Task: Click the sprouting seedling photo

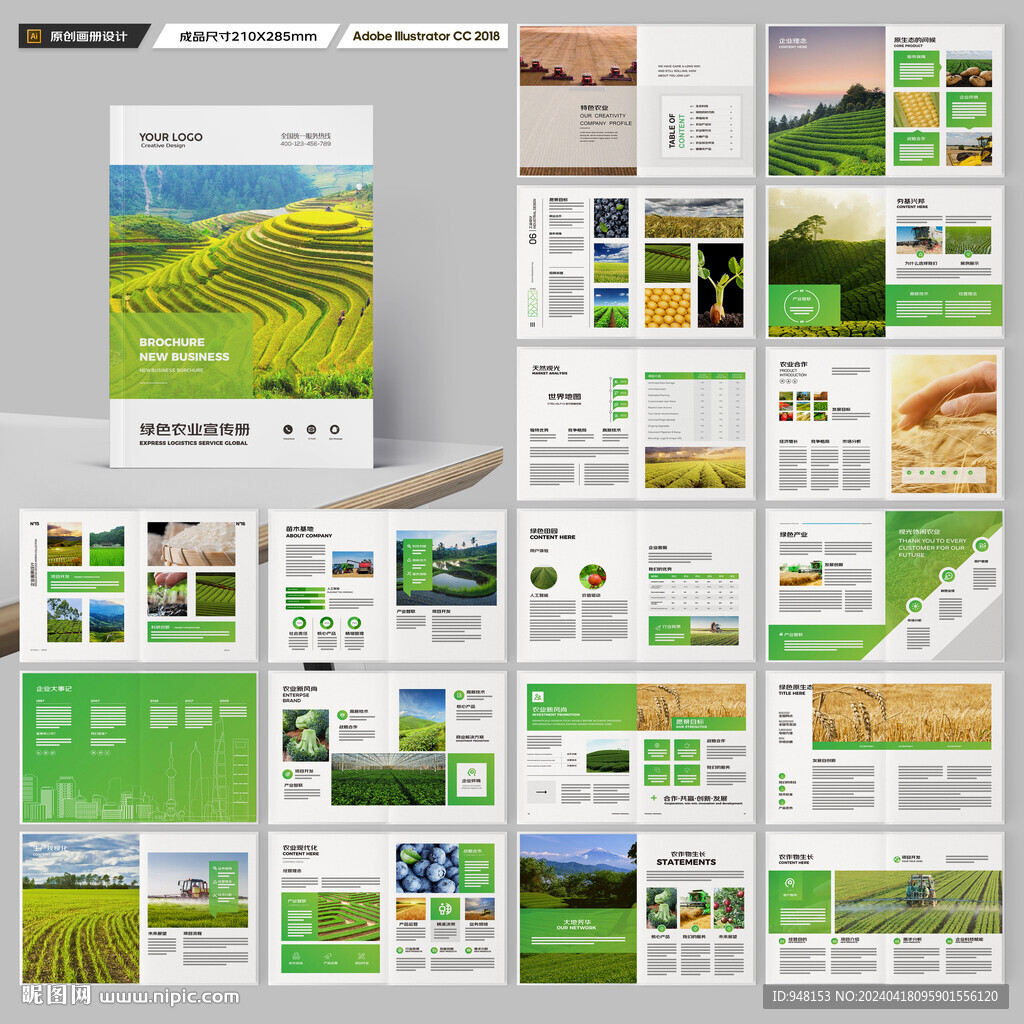Action: coord(720,285)
